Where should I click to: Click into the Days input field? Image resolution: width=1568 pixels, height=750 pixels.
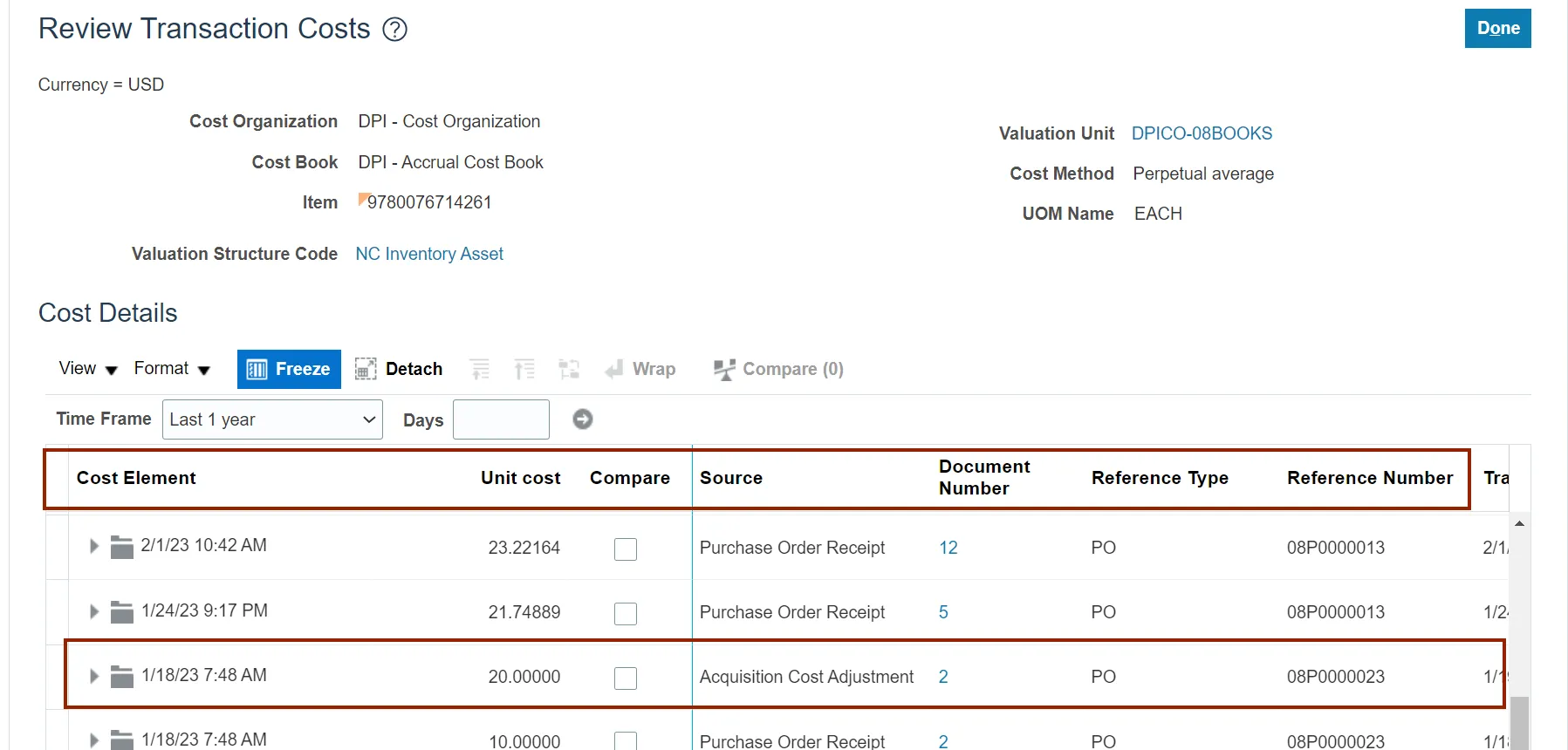[501, 419]
